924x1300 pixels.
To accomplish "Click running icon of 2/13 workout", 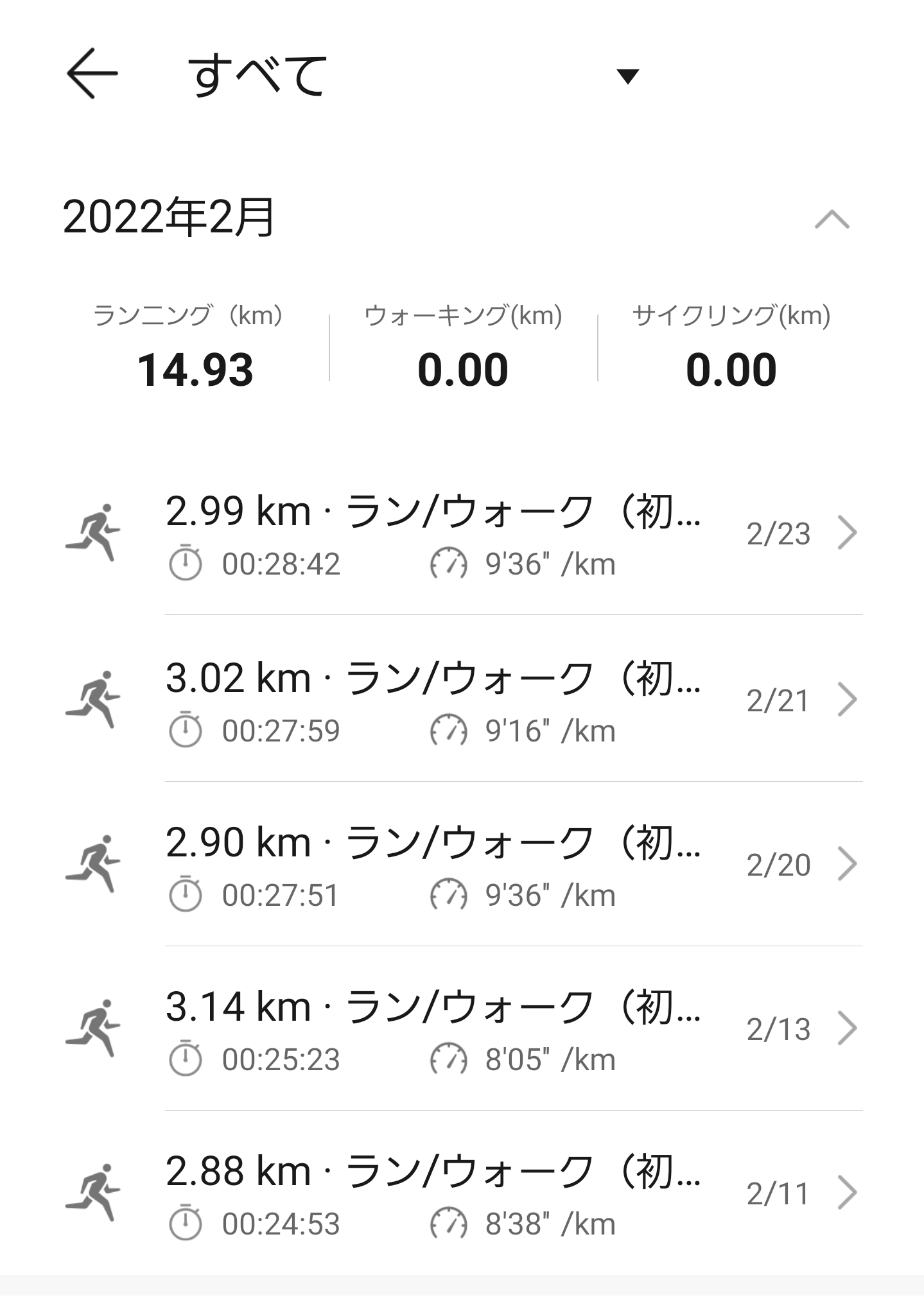I will click(93, 1028).
